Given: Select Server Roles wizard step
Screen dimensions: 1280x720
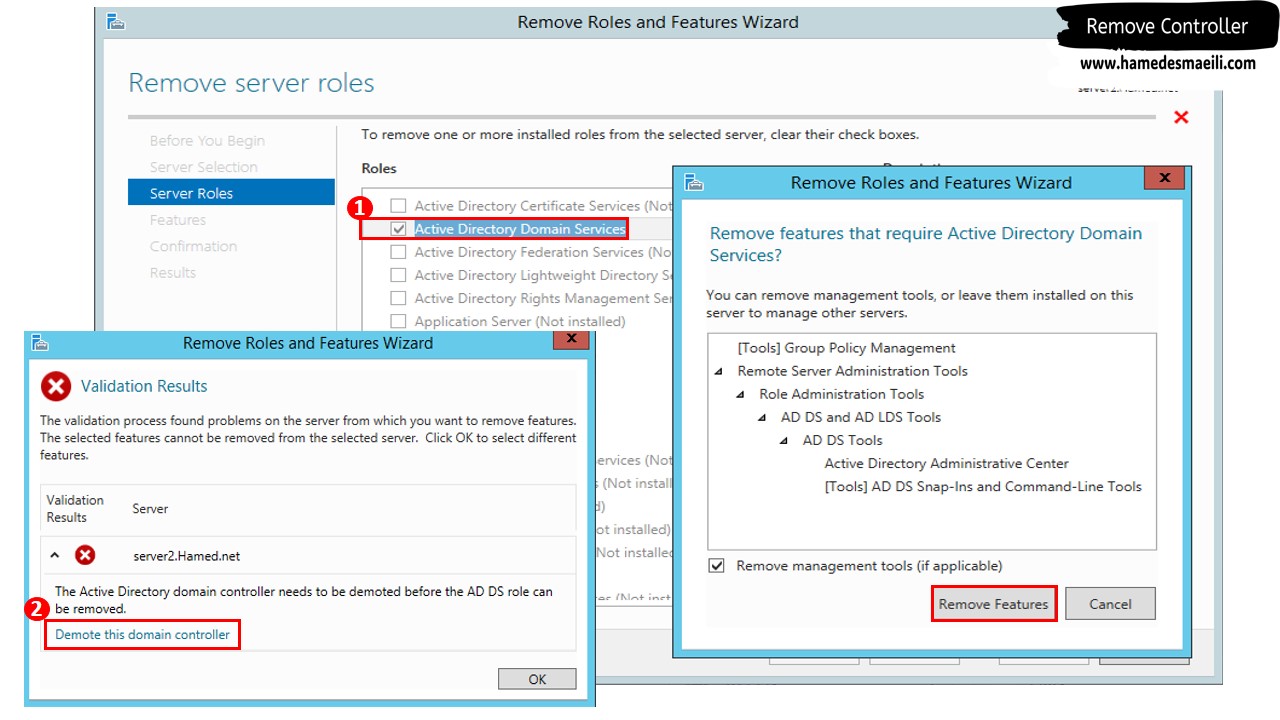Looking at the screenshot, I should point(231,193).
